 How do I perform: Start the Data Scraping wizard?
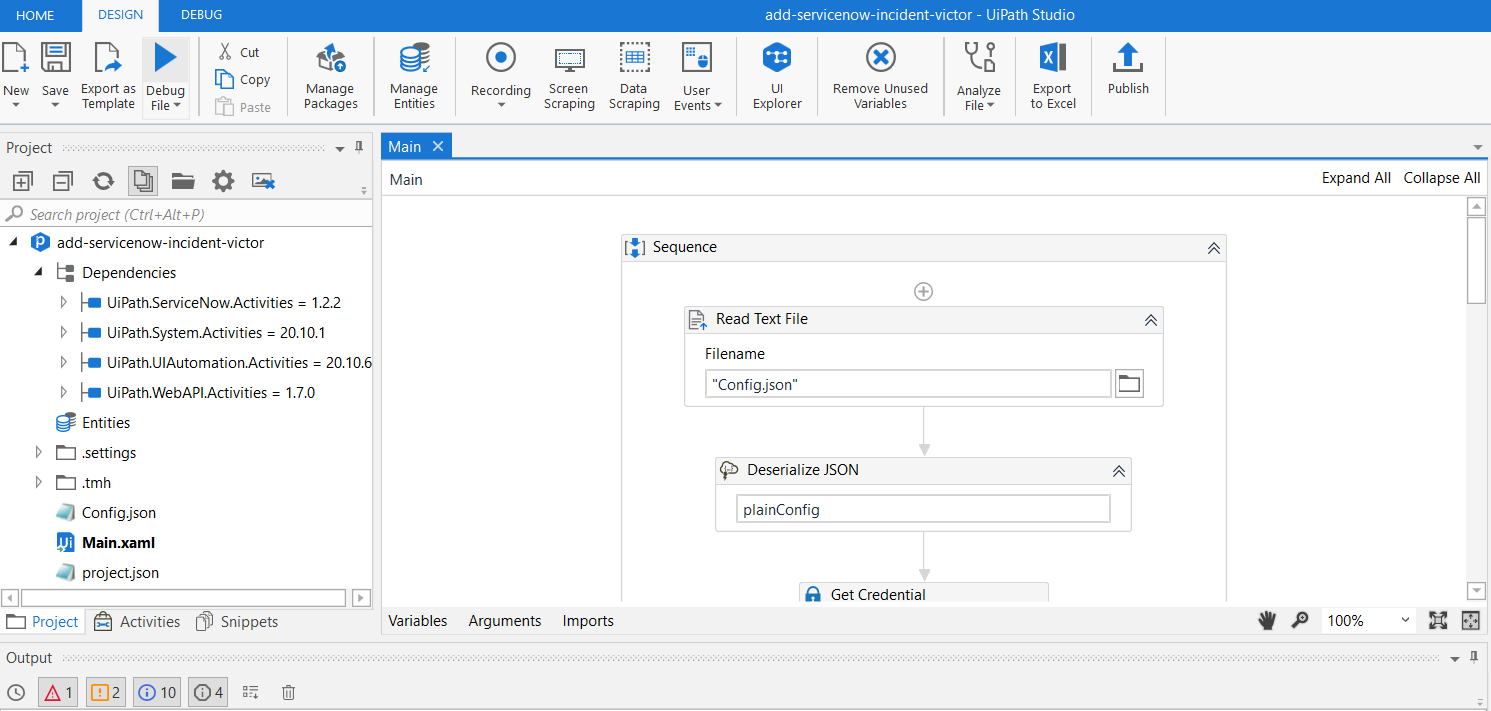tap(634, 78)
